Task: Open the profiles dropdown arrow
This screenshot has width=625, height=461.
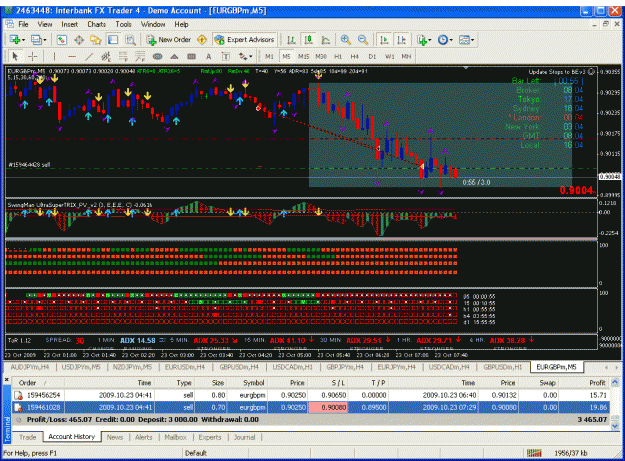Action: tap(45, 40)
